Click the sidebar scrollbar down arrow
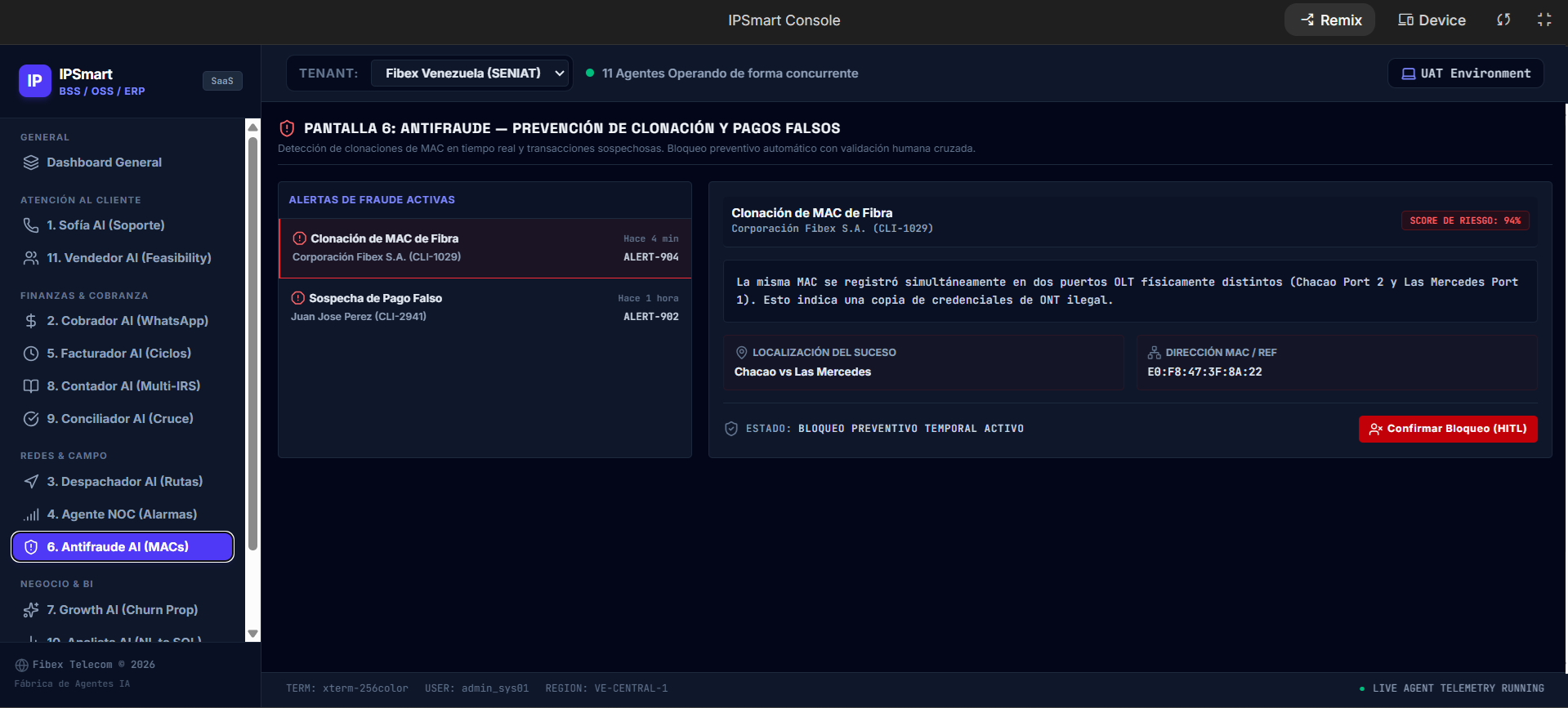Screen dimensions: 1568x708 click(x=253, y=634)
